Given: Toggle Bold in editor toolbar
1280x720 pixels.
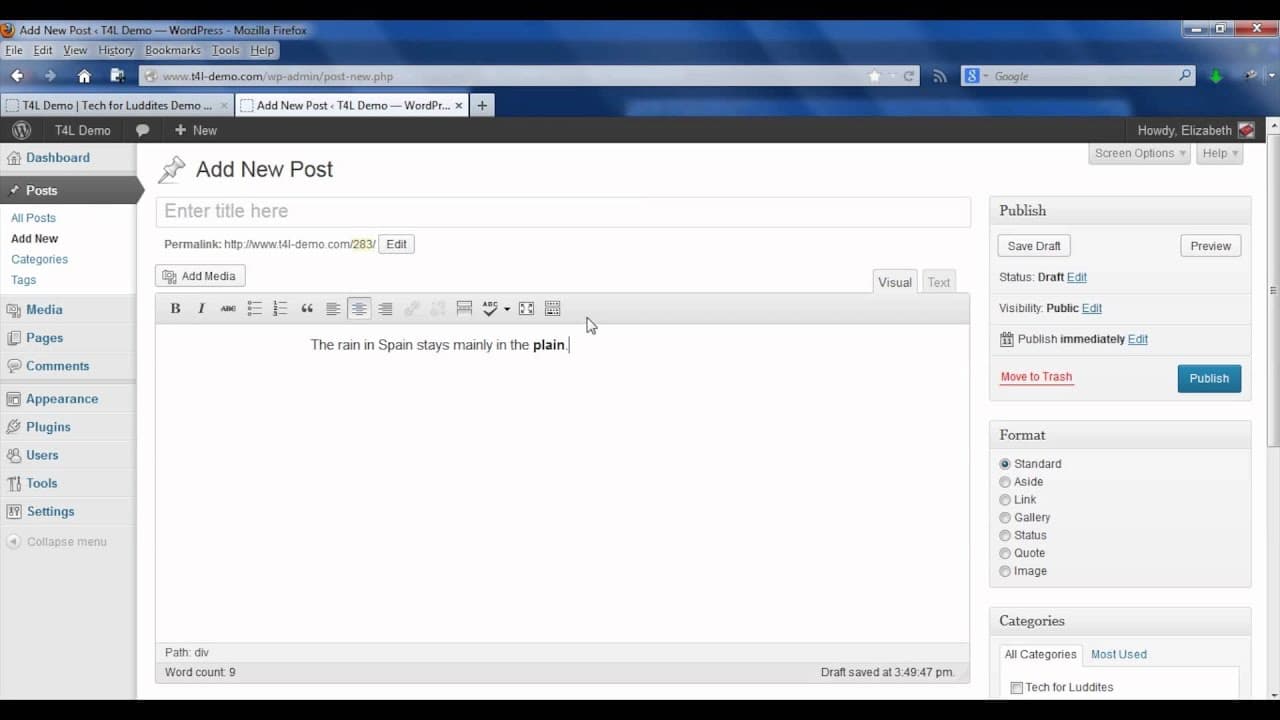Looking at the screenshot, I should click(x=175, y=309).
